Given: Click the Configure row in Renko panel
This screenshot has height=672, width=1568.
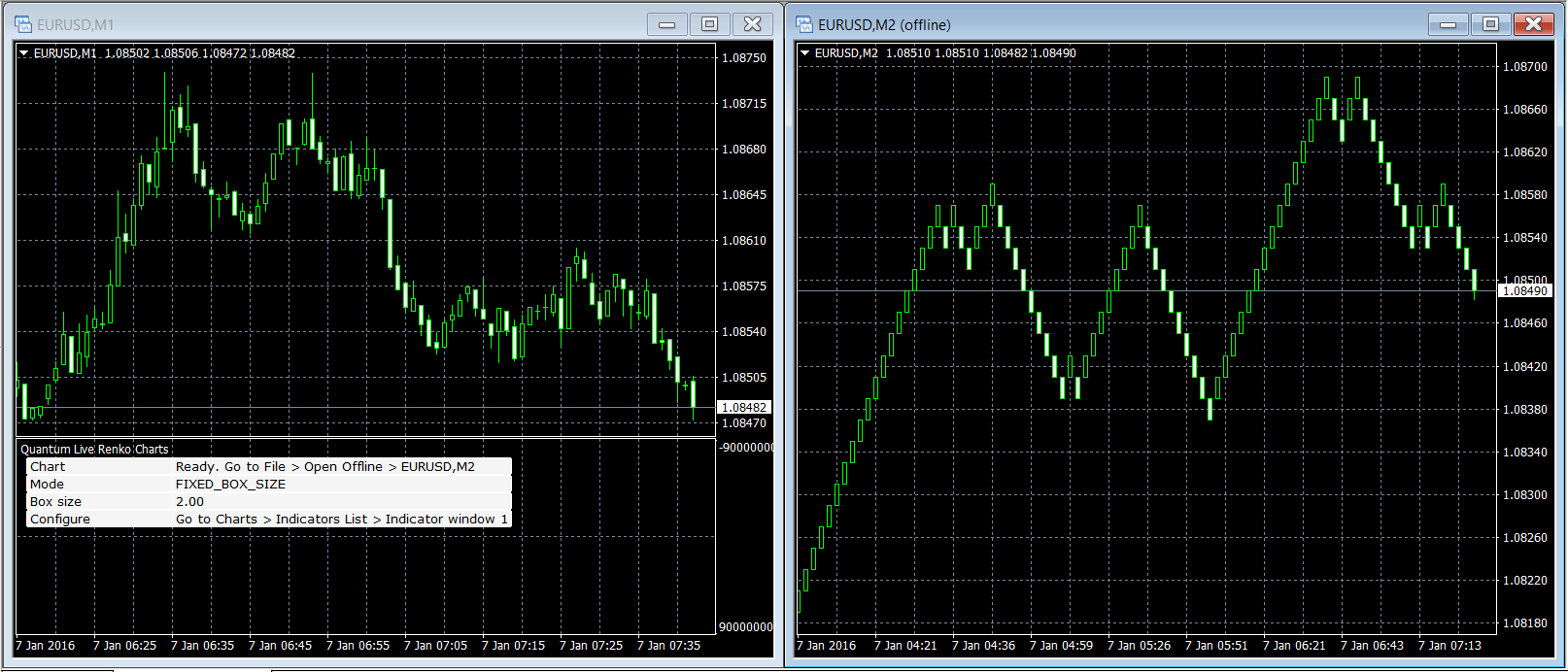Looking at the screenshot, I should tap(268, 520).
